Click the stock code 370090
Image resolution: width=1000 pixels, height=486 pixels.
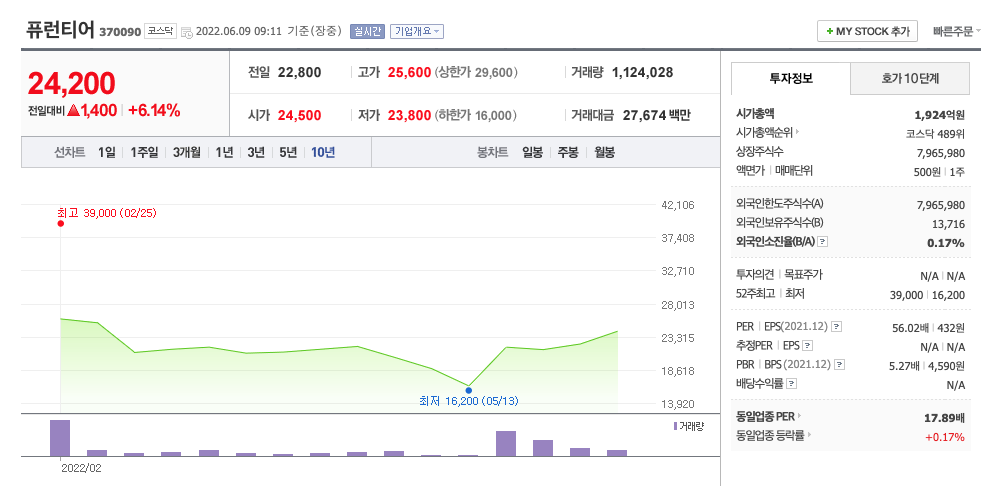(120, 32)
